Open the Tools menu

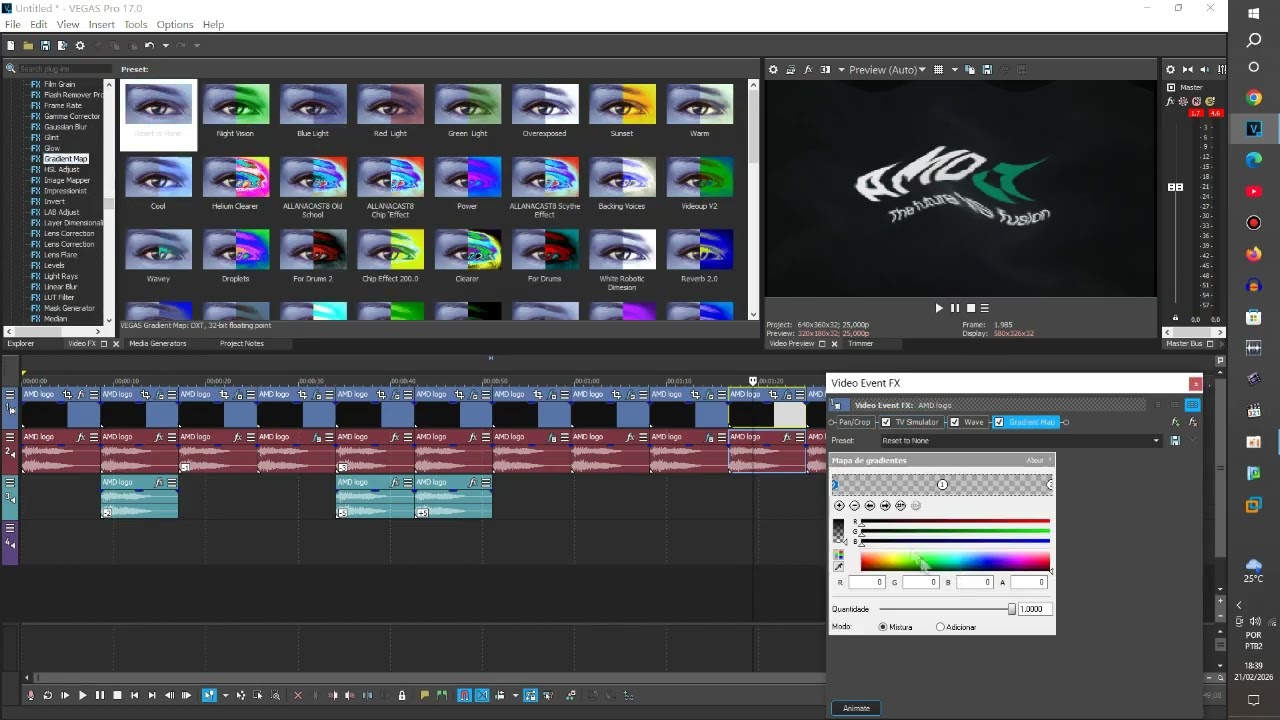click(x=136, y=24)
